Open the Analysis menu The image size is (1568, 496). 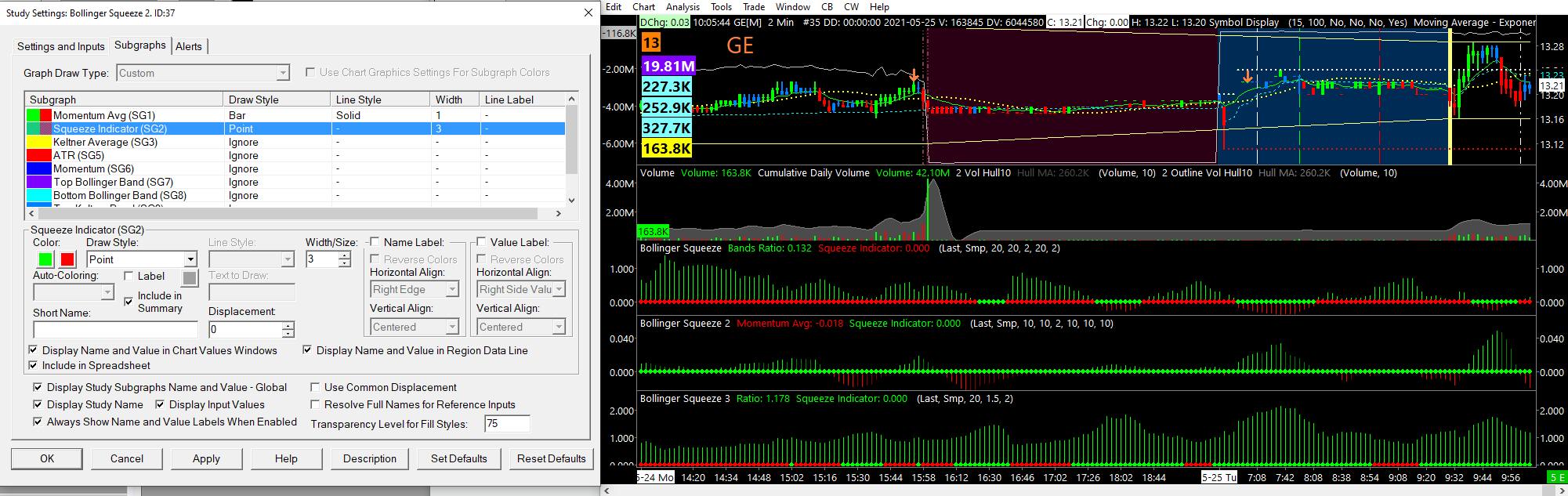point(683,6)
